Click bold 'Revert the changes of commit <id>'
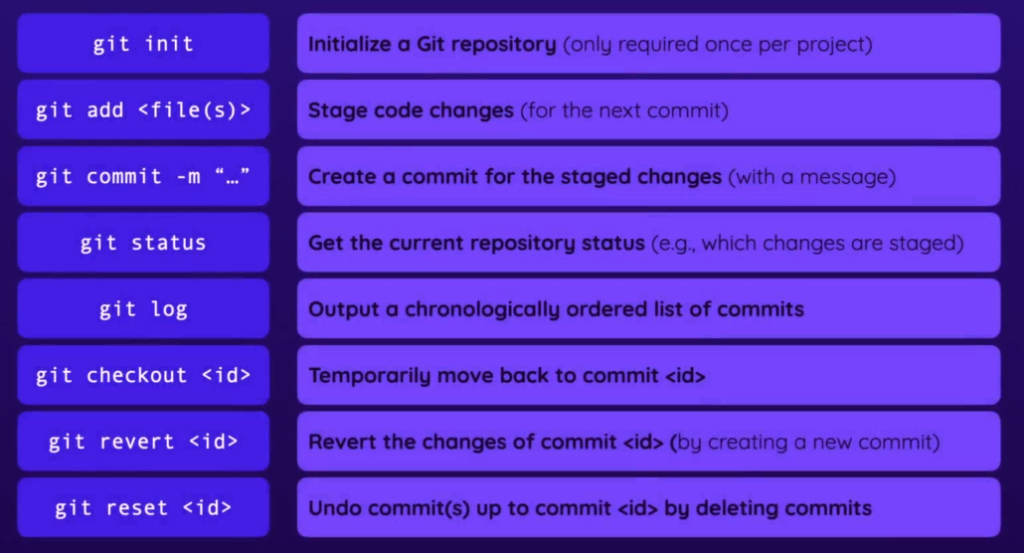 (486, 442)
